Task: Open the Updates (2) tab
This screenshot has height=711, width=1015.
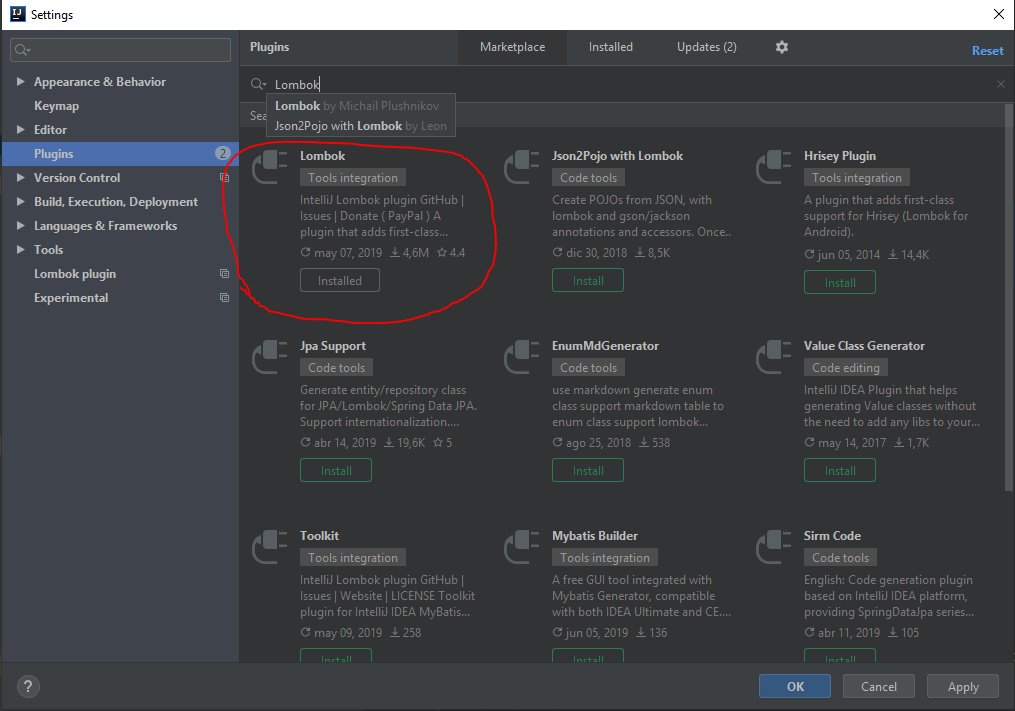Action: click(706, 47)
